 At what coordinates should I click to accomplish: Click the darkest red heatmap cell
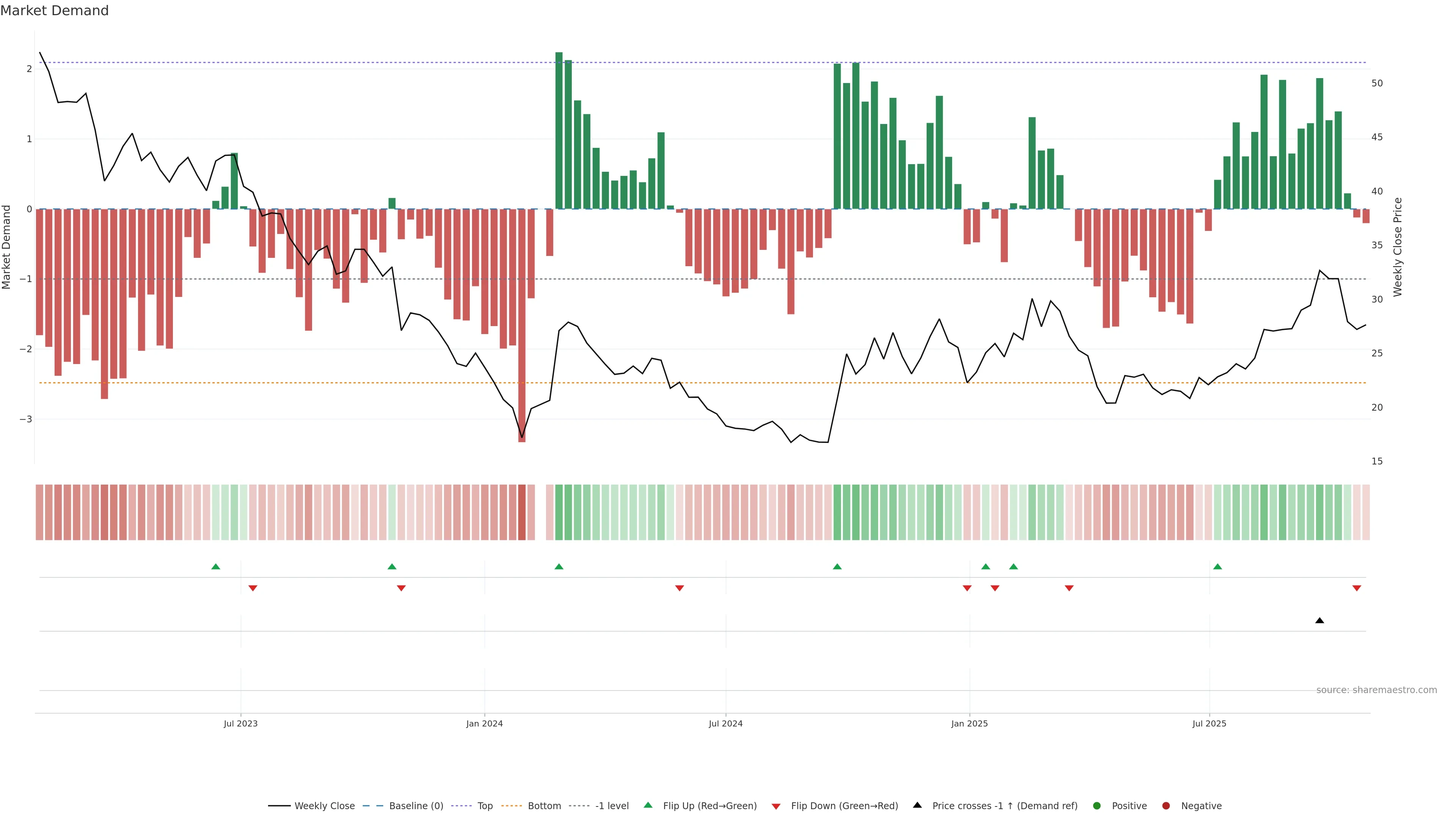click(522, 512)
